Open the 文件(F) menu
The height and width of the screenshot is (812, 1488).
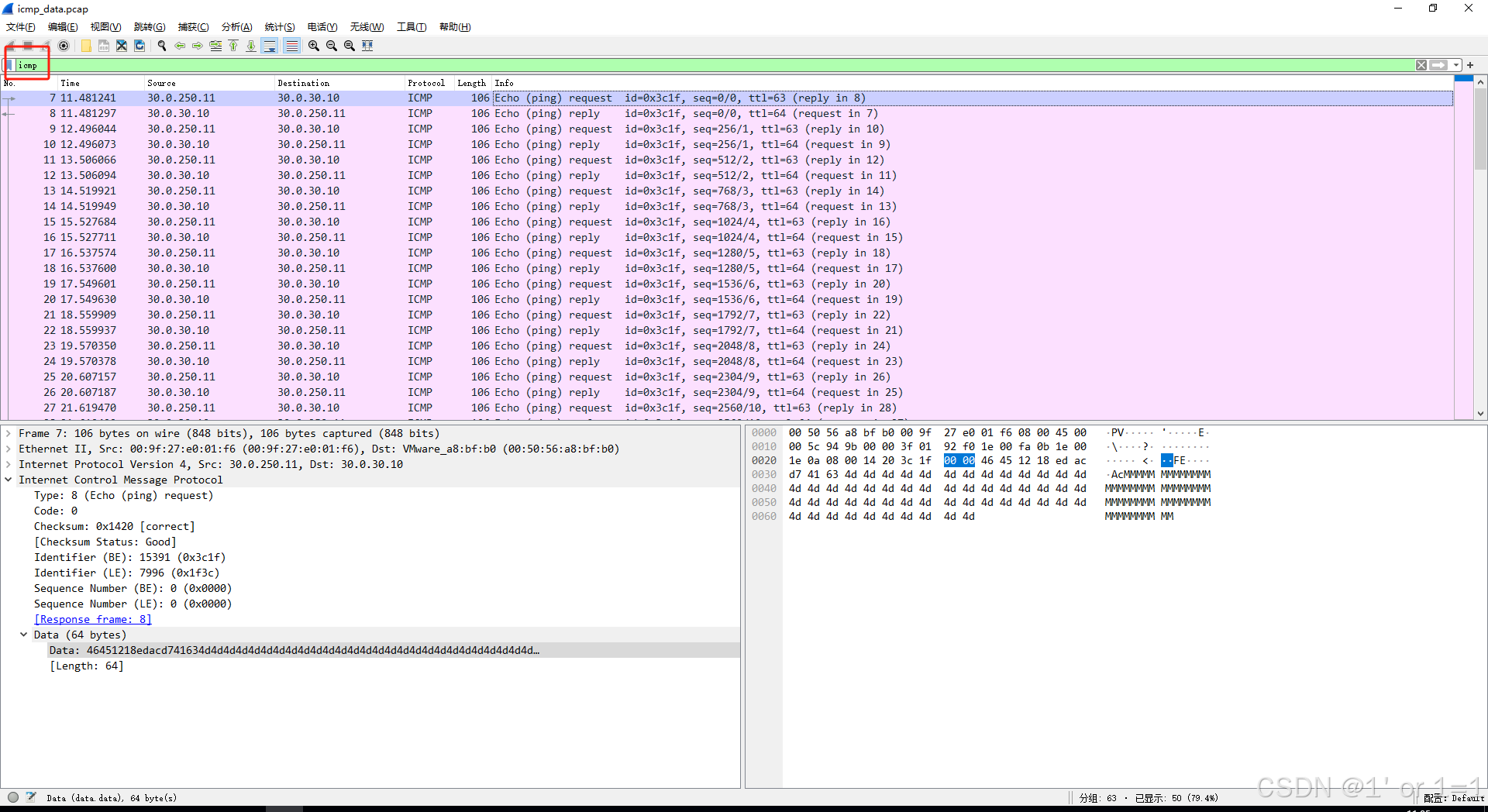19,26
